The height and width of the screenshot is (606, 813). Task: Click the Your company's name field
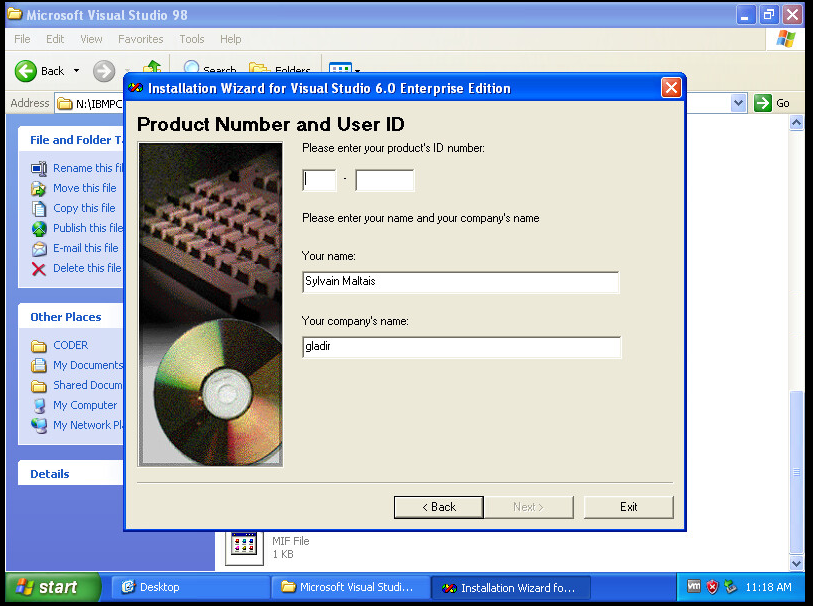coord(461,347)
